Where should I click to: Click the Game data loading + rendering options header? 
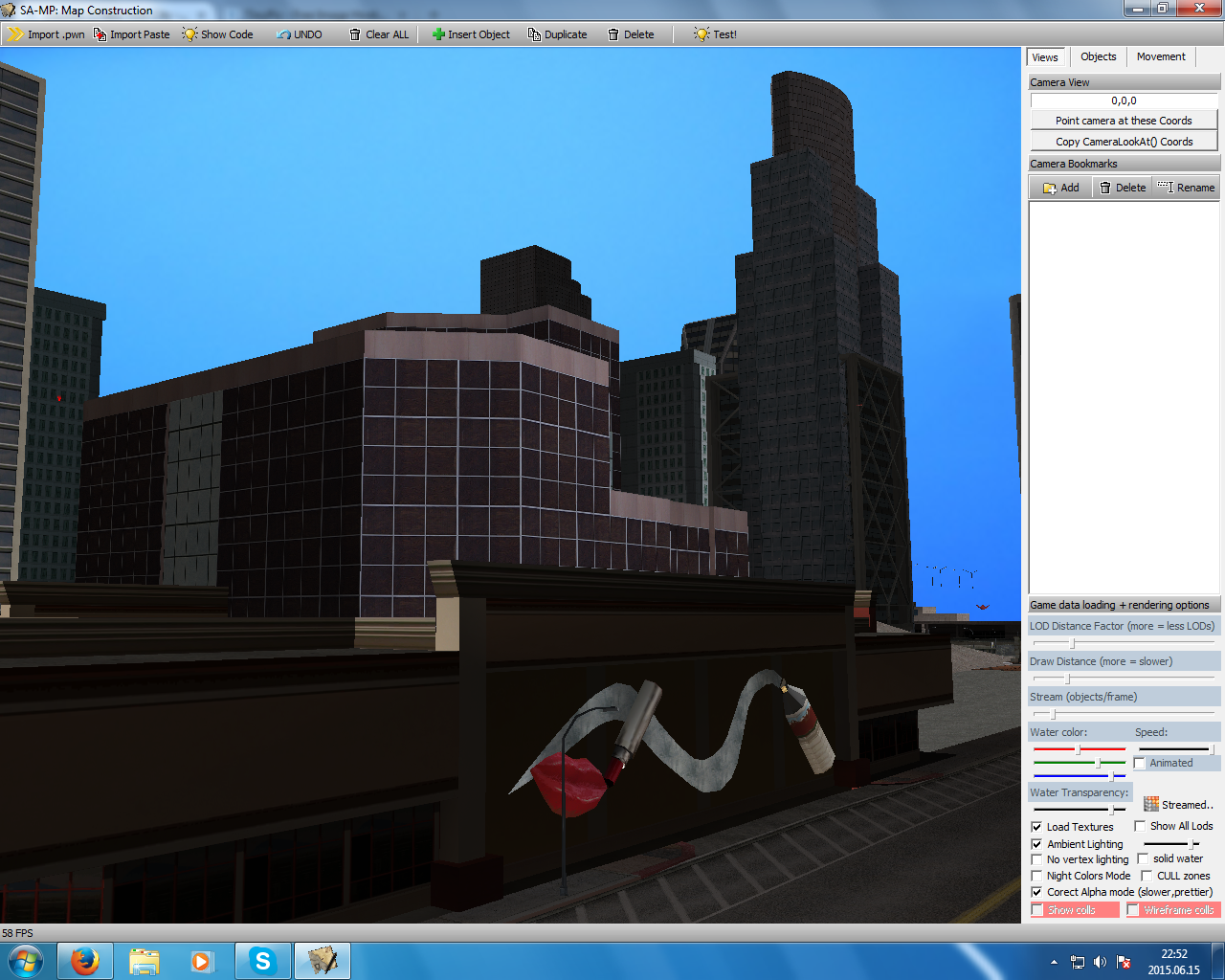1124,605
